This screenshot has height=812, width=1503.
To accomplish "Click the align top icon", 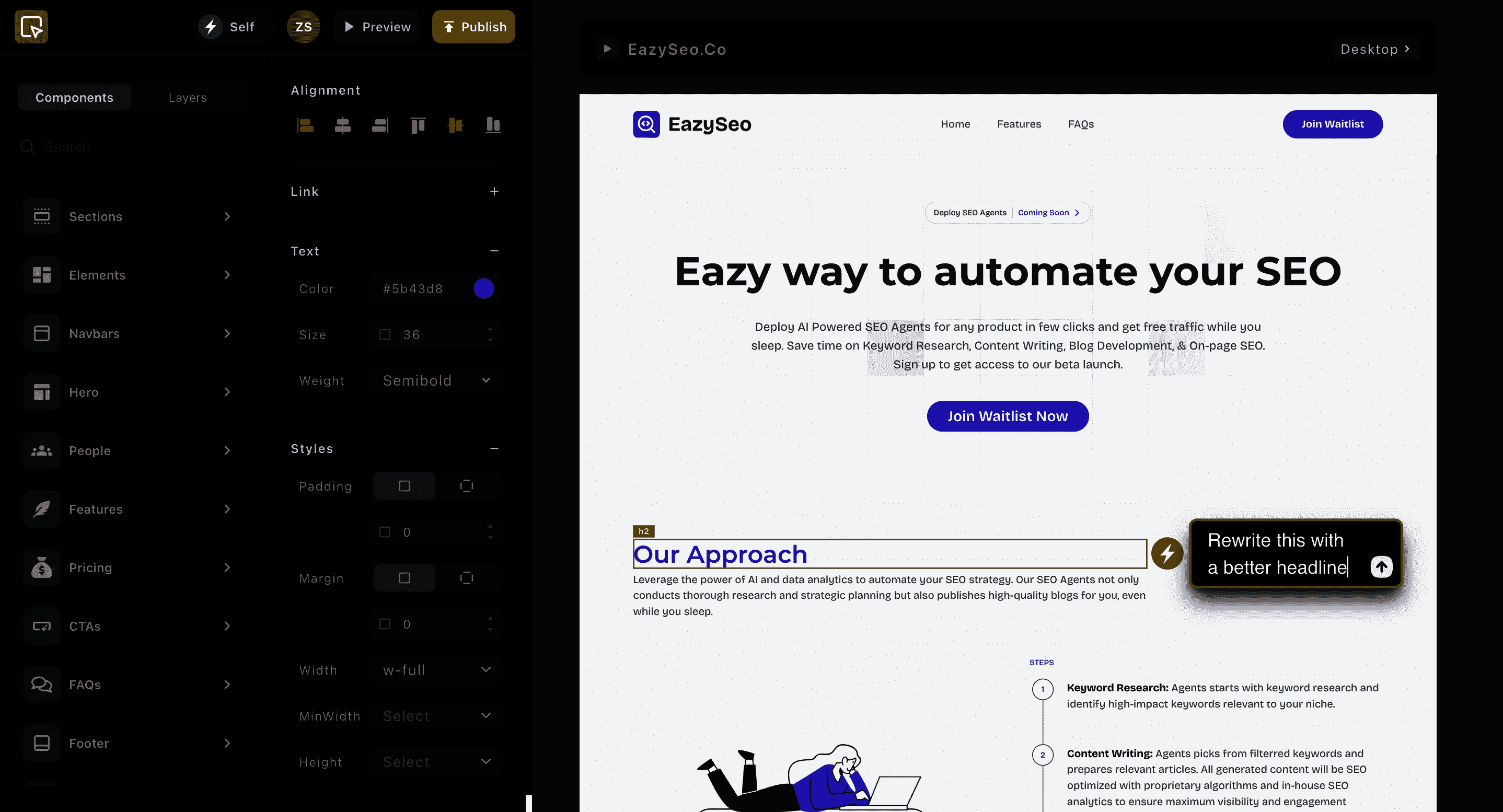I will (418, 125).
